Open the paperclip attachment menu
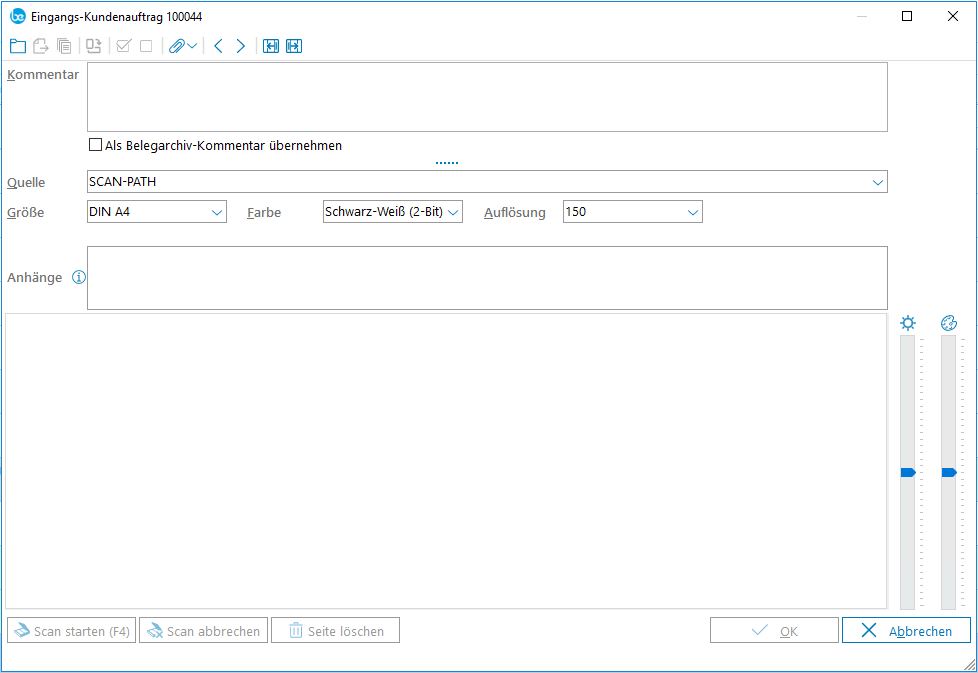978x673 pixels. [182, 46]
